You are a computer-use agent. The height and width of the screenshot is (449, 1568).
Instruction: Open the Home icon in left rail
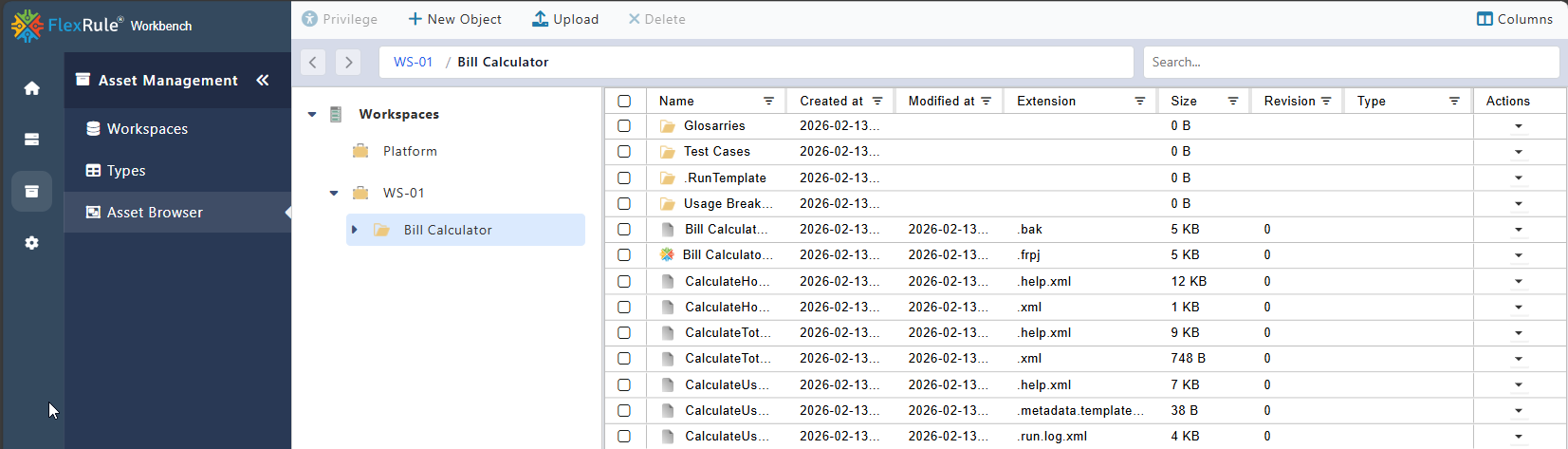31,88
